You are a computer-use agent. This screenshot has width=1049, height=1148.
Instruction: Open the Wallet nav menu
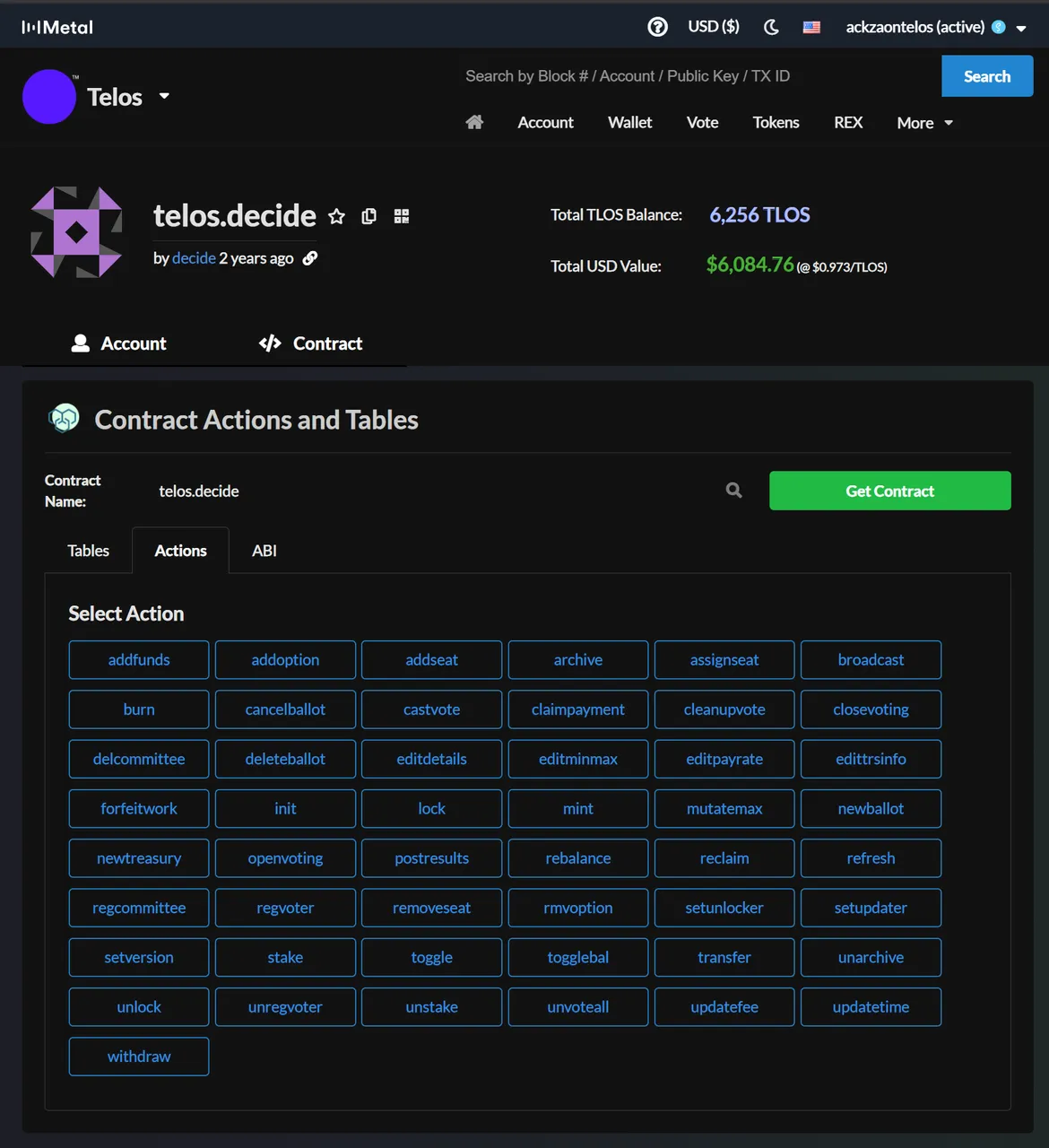click(629, 123)
